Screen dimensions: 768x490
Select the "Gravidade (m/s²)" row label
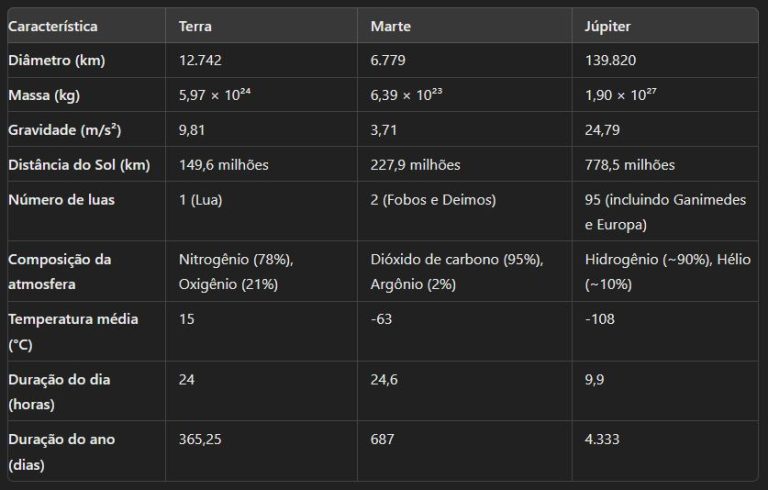tap(65, 130)
